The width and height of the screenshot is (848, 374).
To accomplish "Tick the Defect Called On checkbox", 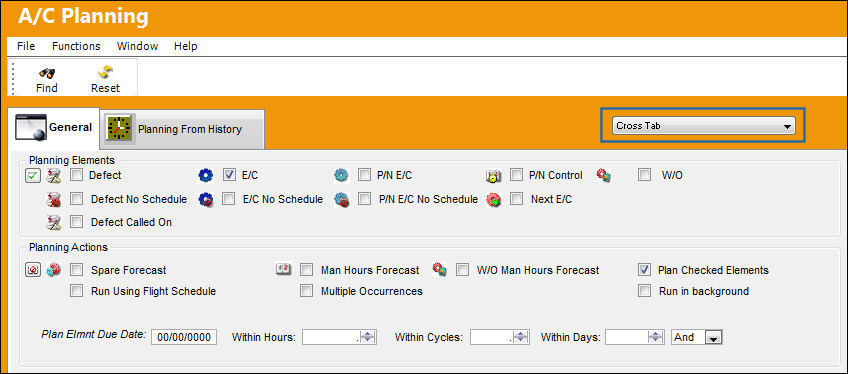I will coord(77,222).
